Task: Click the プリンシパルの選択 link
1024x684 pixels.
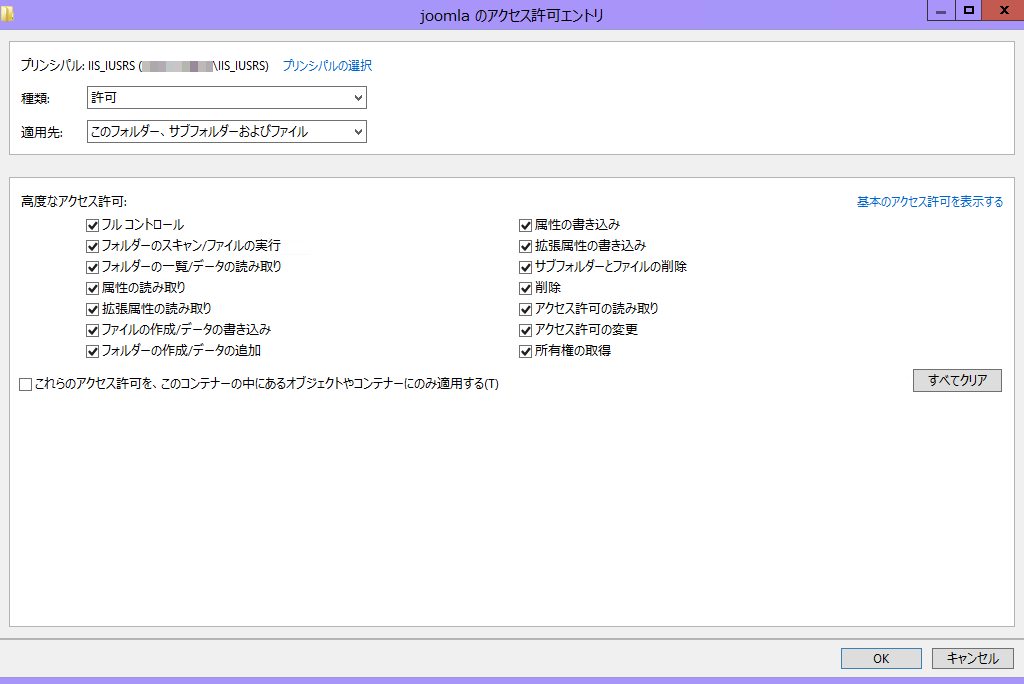Action: coord(327,65)
